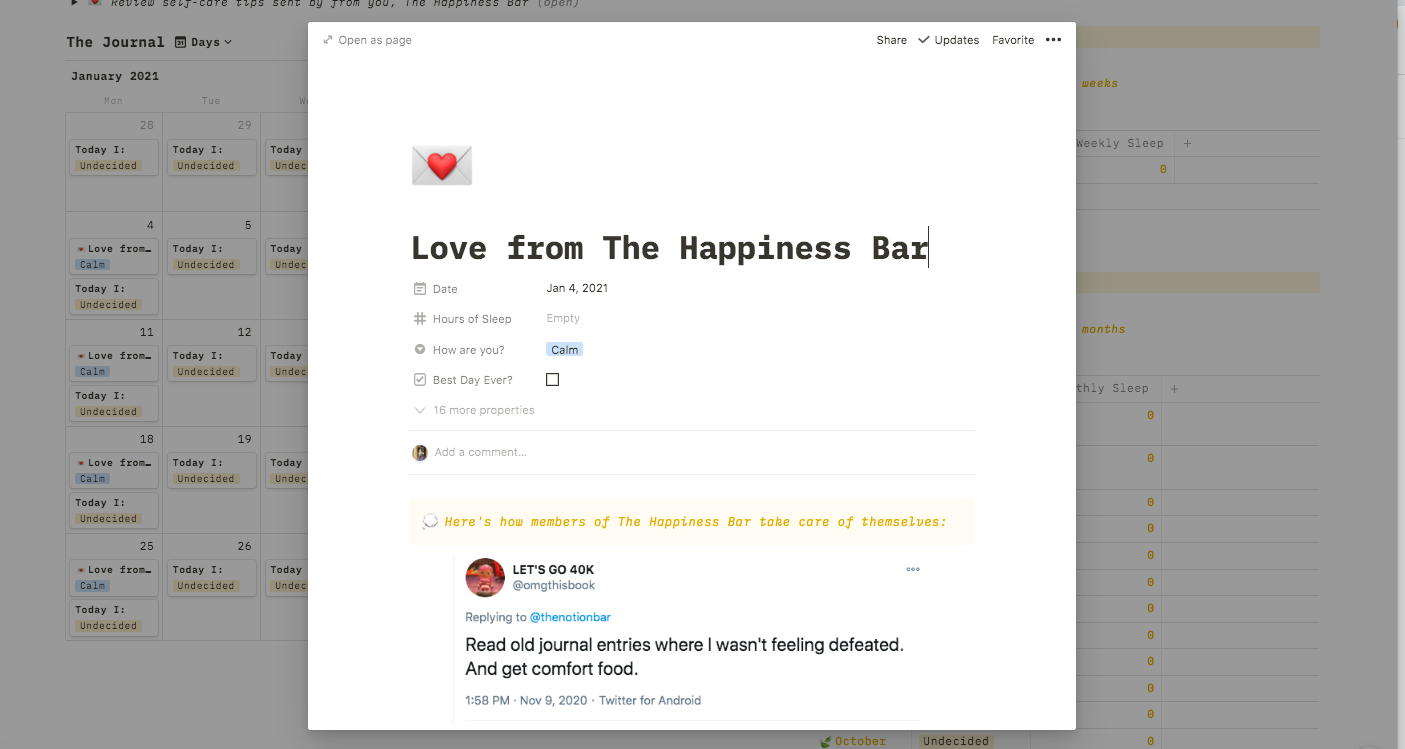
Task: Click the Open as page expand icon
Action: 328,40
